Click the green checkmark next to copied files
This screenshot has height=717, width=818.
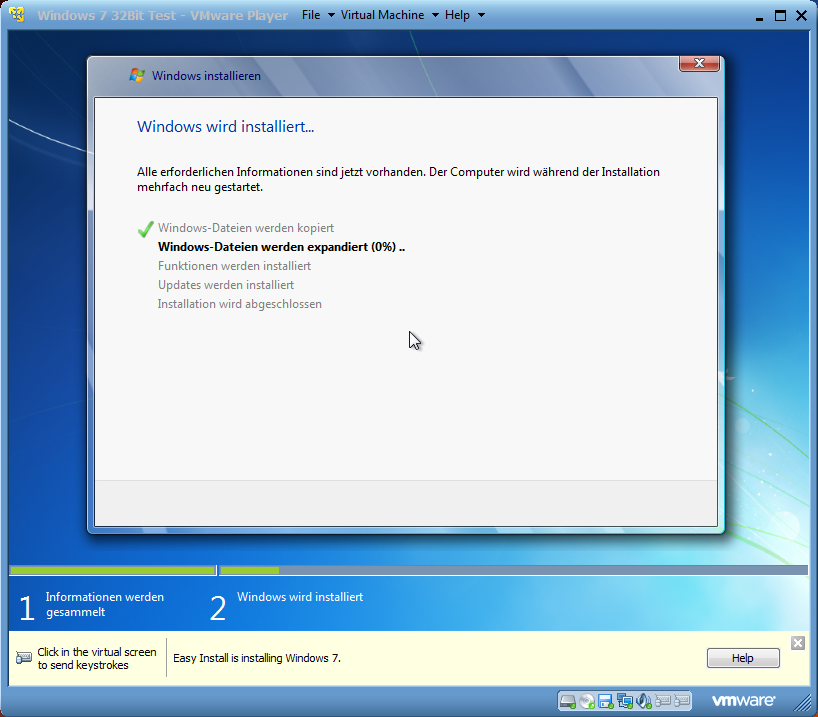[x=146, y=229]
